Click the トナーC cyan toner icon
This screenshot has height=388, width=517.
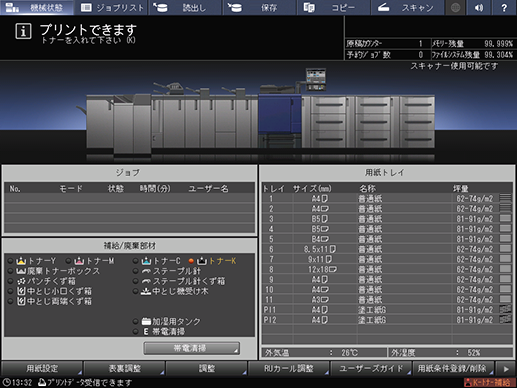tap(146, 261)
